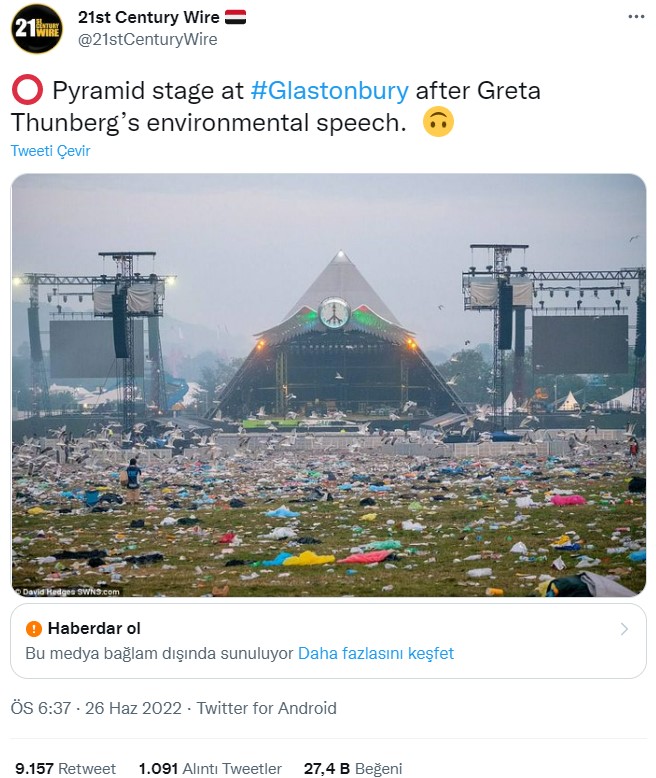Open the #Glastonbury hashtag
This screenshot has width=656, height=778.
point(328,91)
